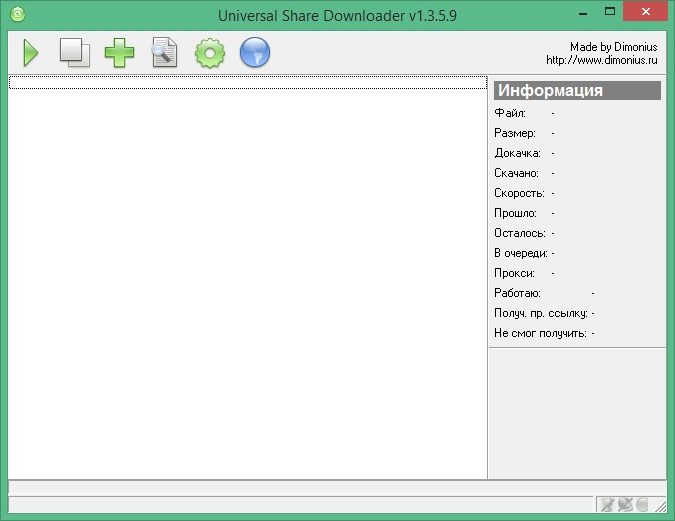This screenshot has width=675, height=521.
Task: Open the document magnifier log icon
Action: [x=164, y=53]
